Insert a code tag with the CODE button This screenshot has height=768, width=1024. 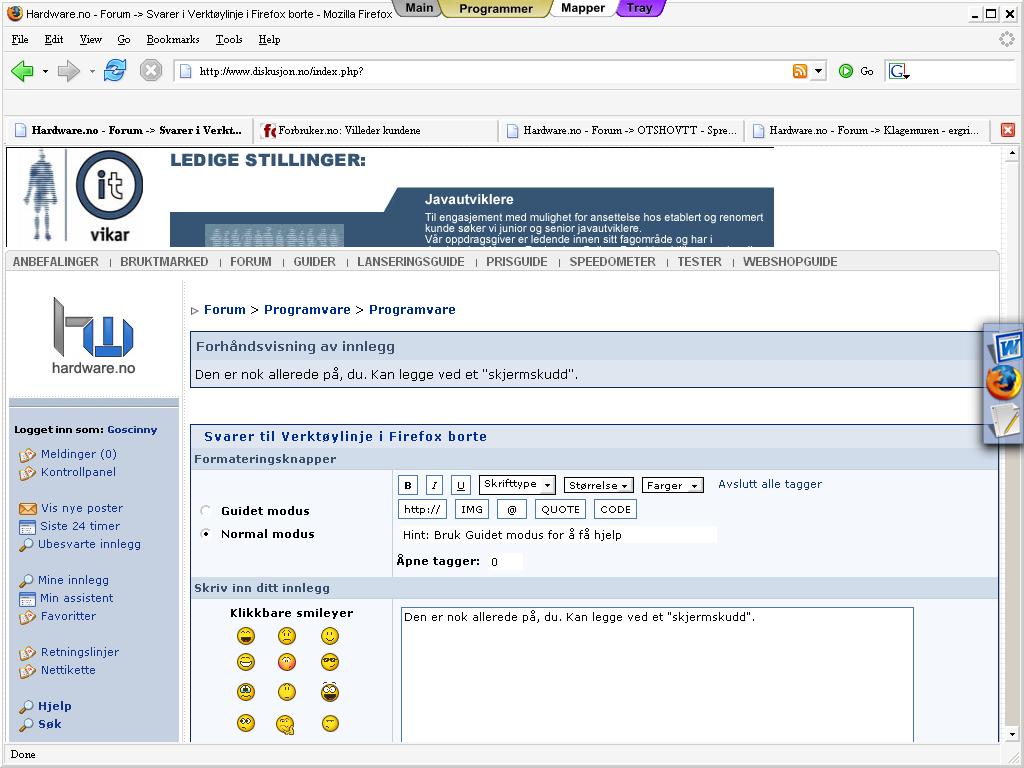pos(615,509)
